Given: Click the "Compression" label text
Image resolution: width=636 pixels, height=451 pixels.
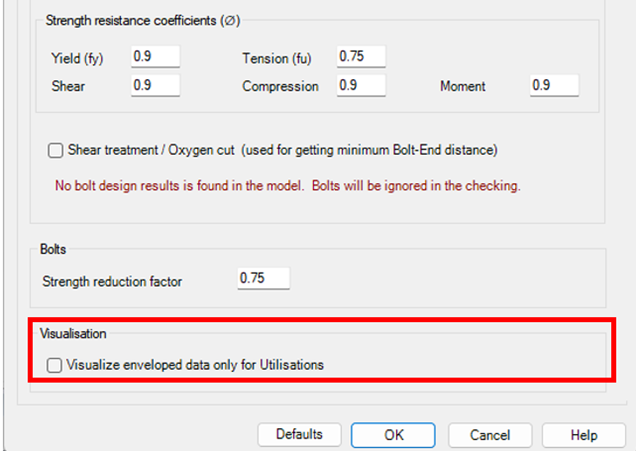Looking at the screenshot, I should click(x=281, y=87).
